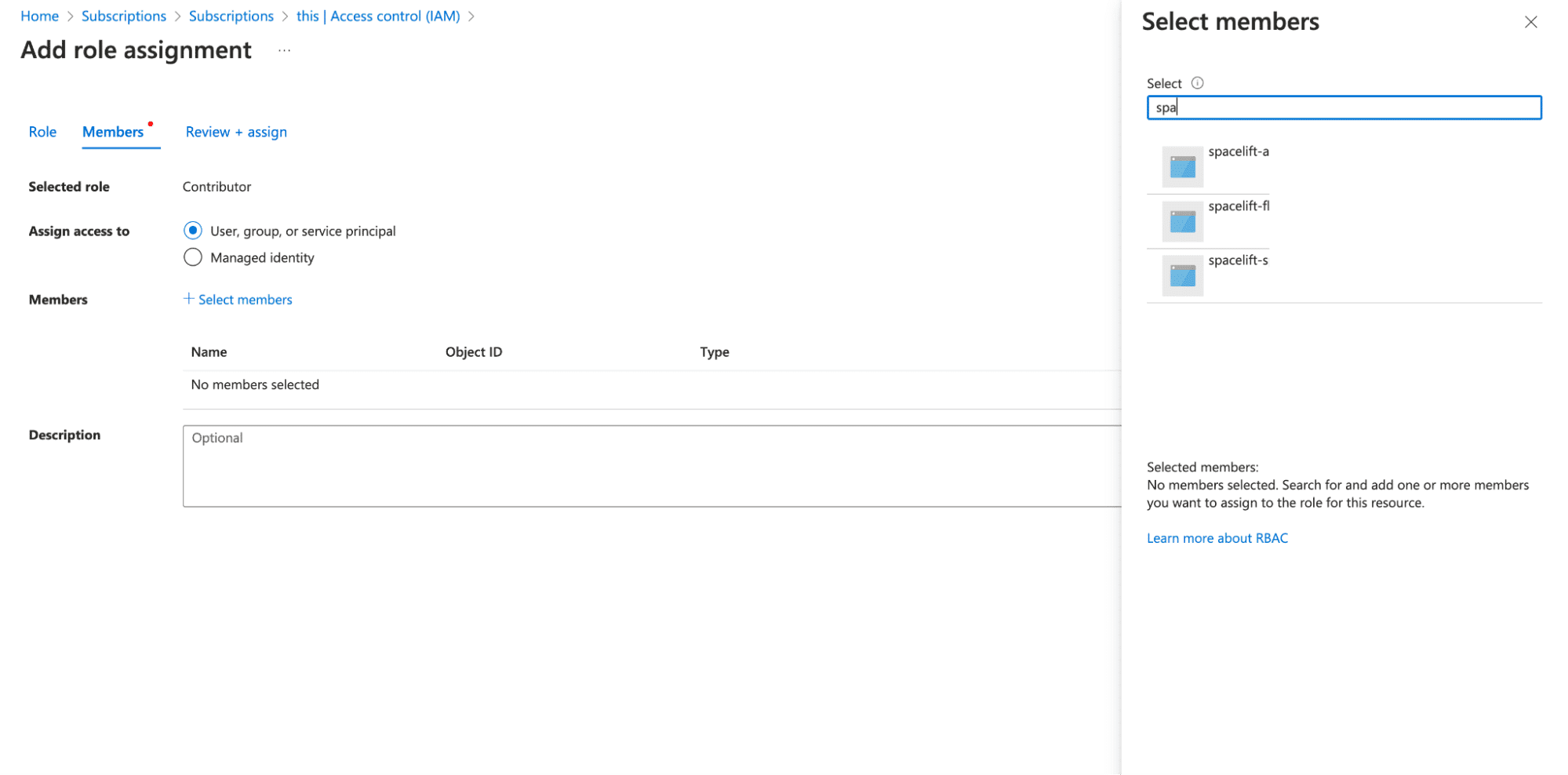Switch to the Review + assign tab
This screenshot has height=775, width=1568.
click(x=236, y=132)
